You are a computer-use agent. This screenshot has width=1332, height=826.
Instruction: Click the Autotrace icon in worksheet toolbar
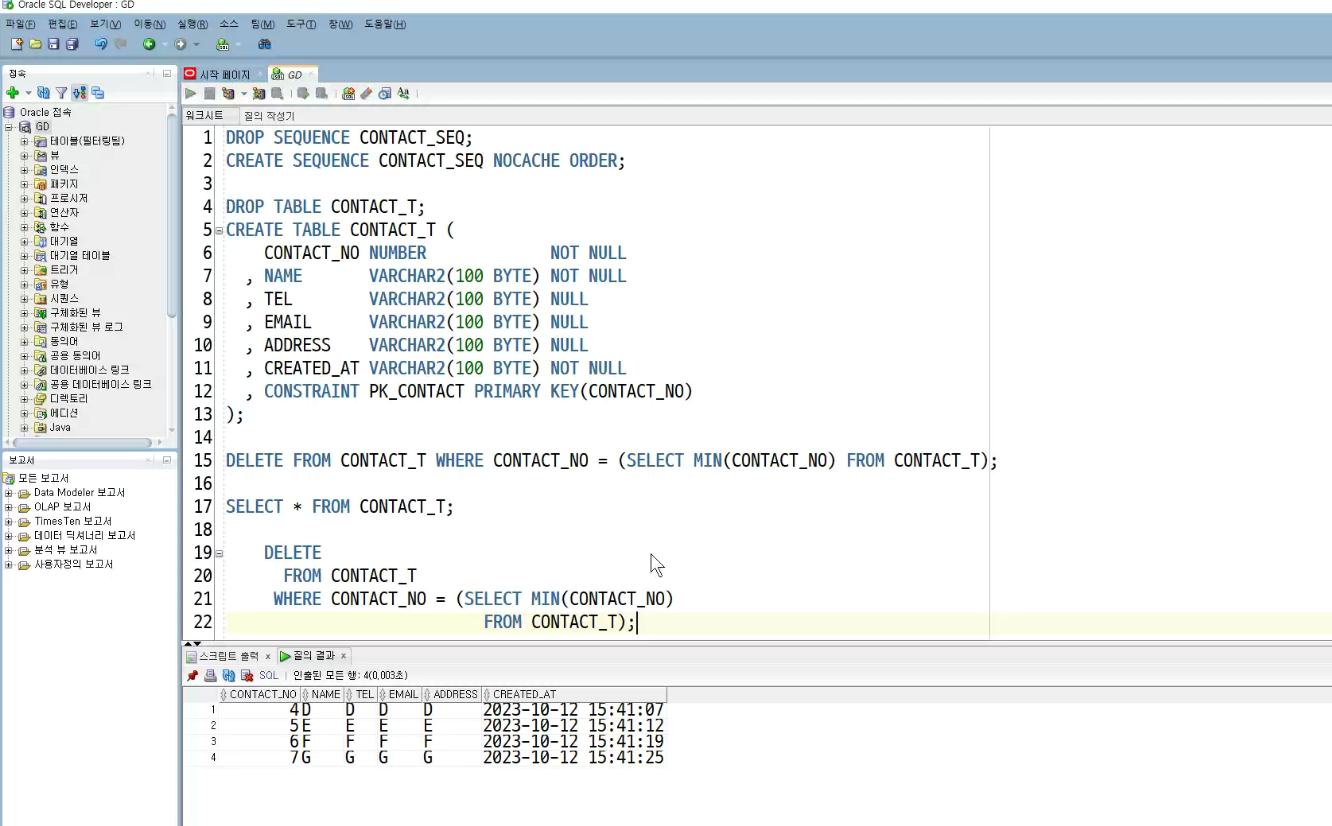click(x=259, y=93)
